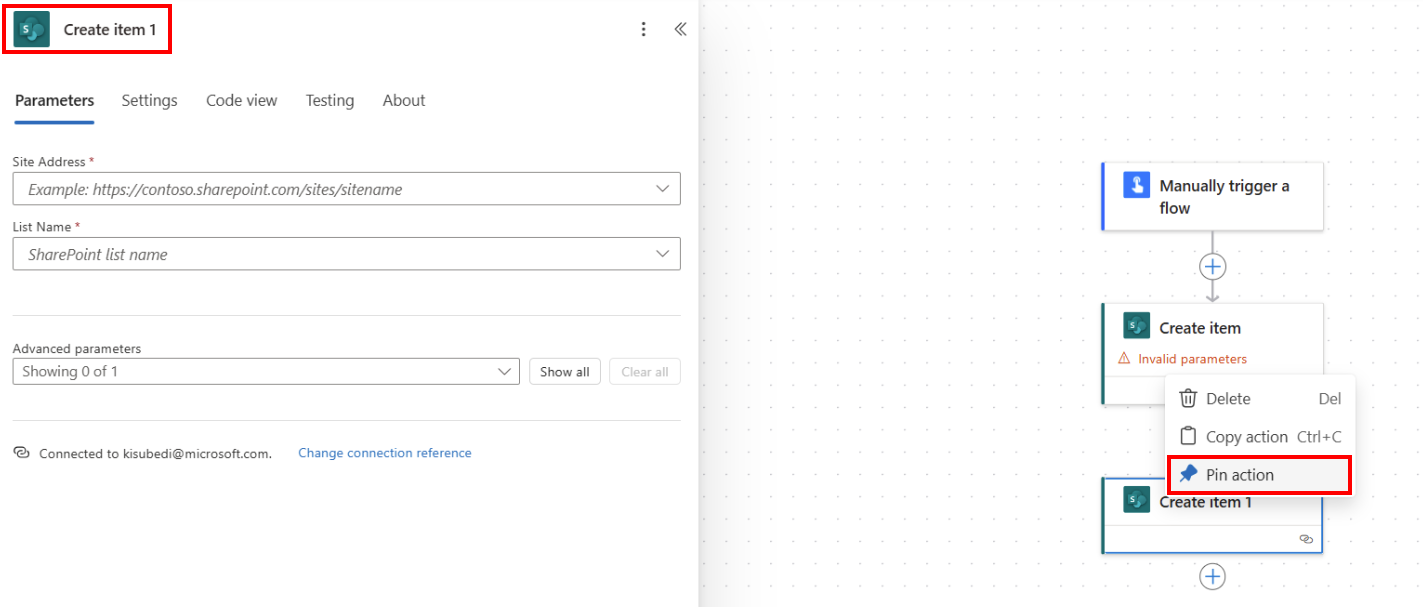The height and width of the screenshot is (607, 1423).
Task: Click the clipboard icon beside Copy action
Action: (x=1187, y=436)
